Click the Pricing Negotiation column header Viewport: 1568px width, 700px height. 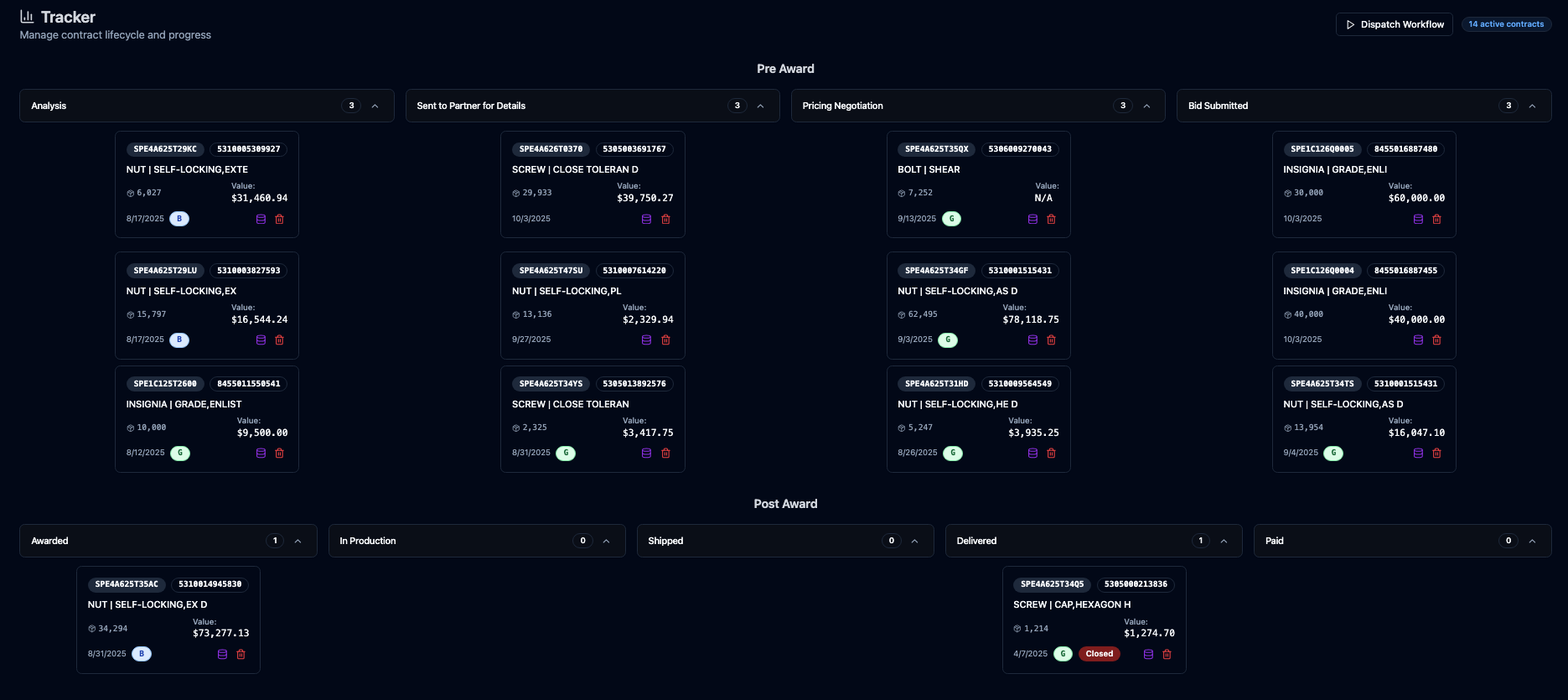tap(978, 106)
